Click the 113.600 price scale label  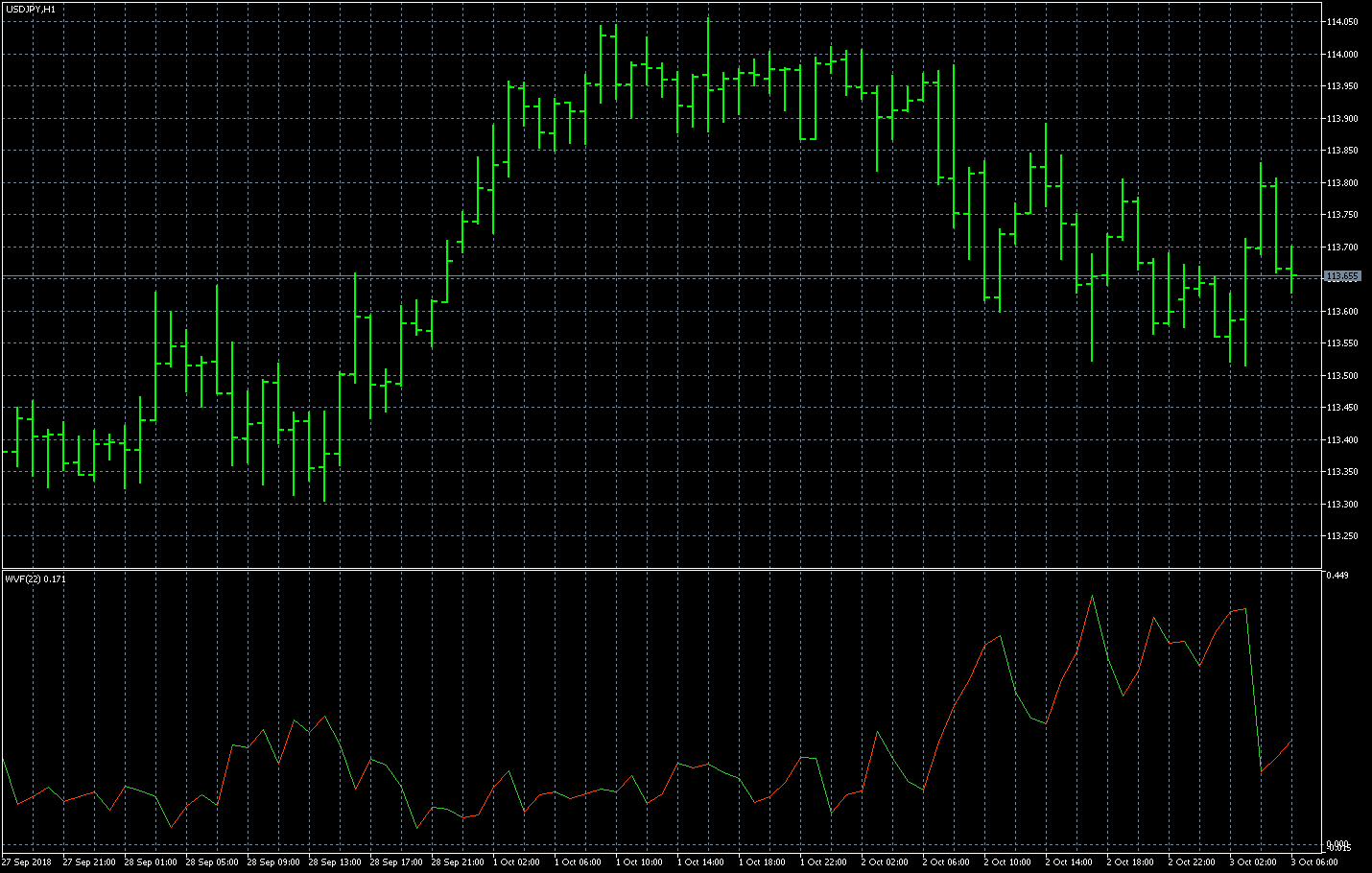pos(1342,312)
